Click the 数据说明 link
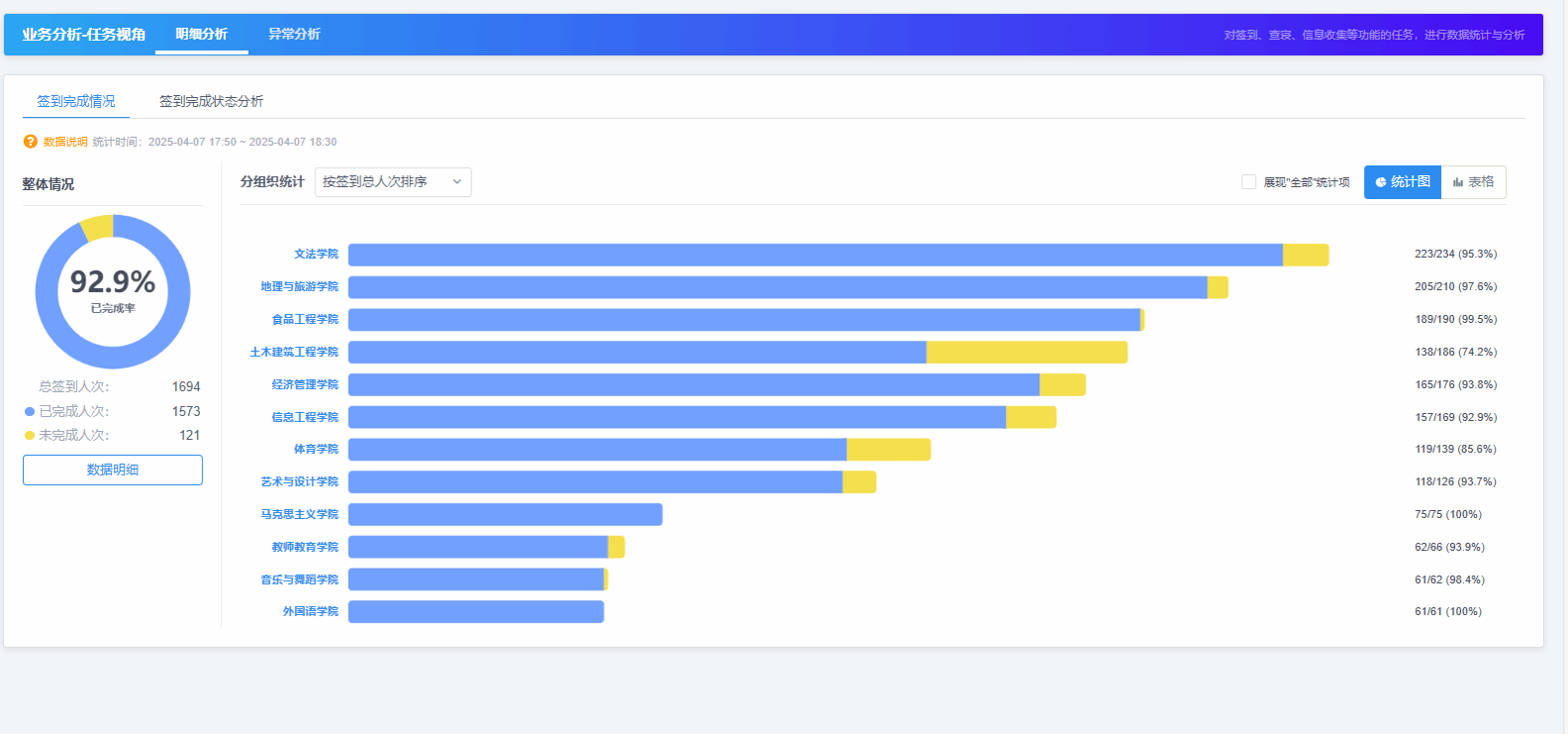The height and width of the screenshot is (734, 1568). tap(65, 142)
